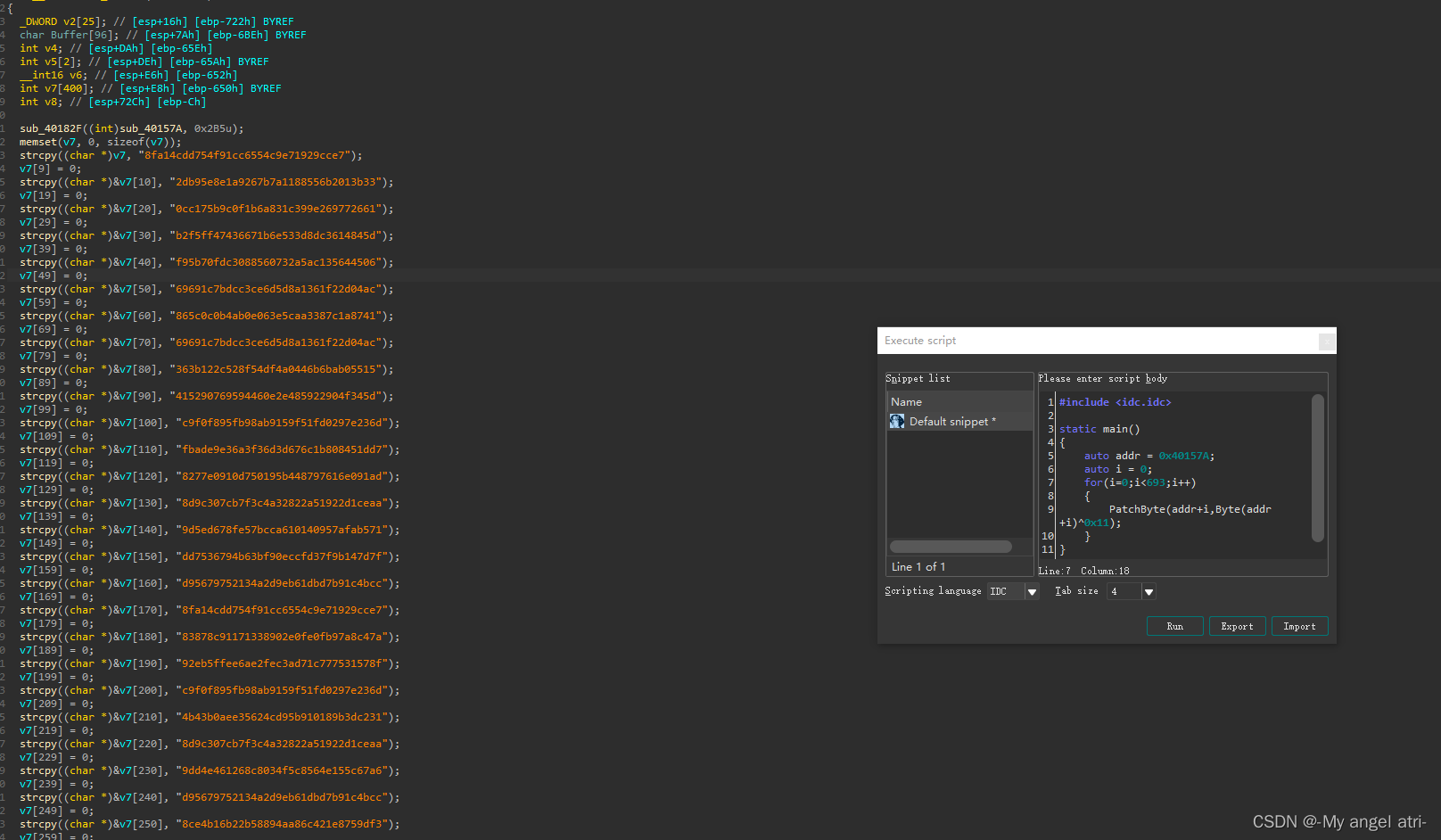Click the char Buffer[96] declaration
Screen dimensions: 1441x840
coord(162,35)
